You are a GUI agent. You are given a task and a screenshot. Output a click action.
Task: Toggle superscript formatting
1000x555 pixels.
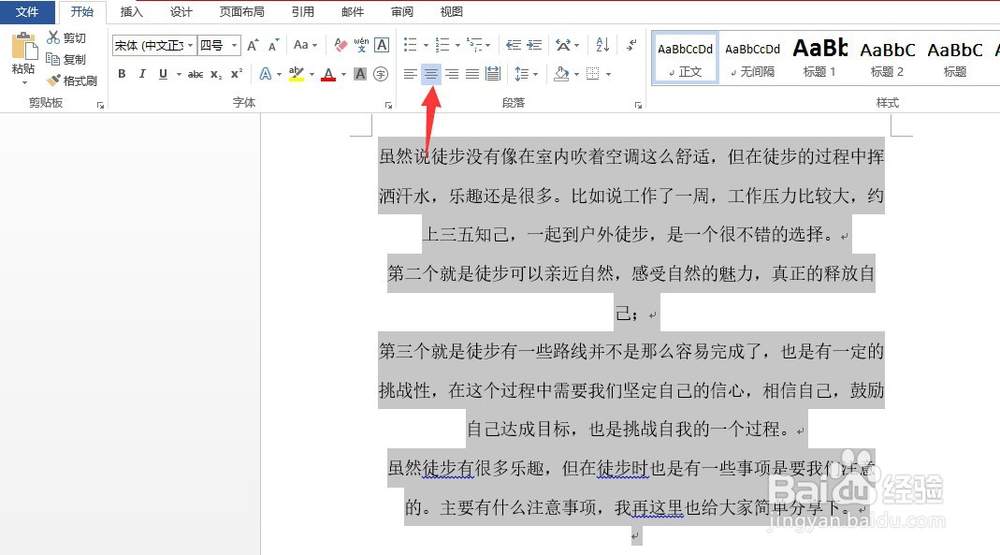tap(237, 74)
